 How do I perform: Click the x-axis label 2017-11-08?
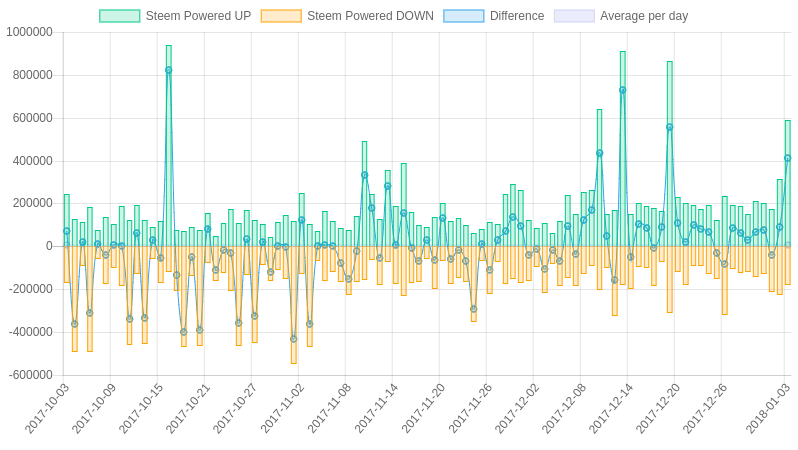tap(329, 408)
